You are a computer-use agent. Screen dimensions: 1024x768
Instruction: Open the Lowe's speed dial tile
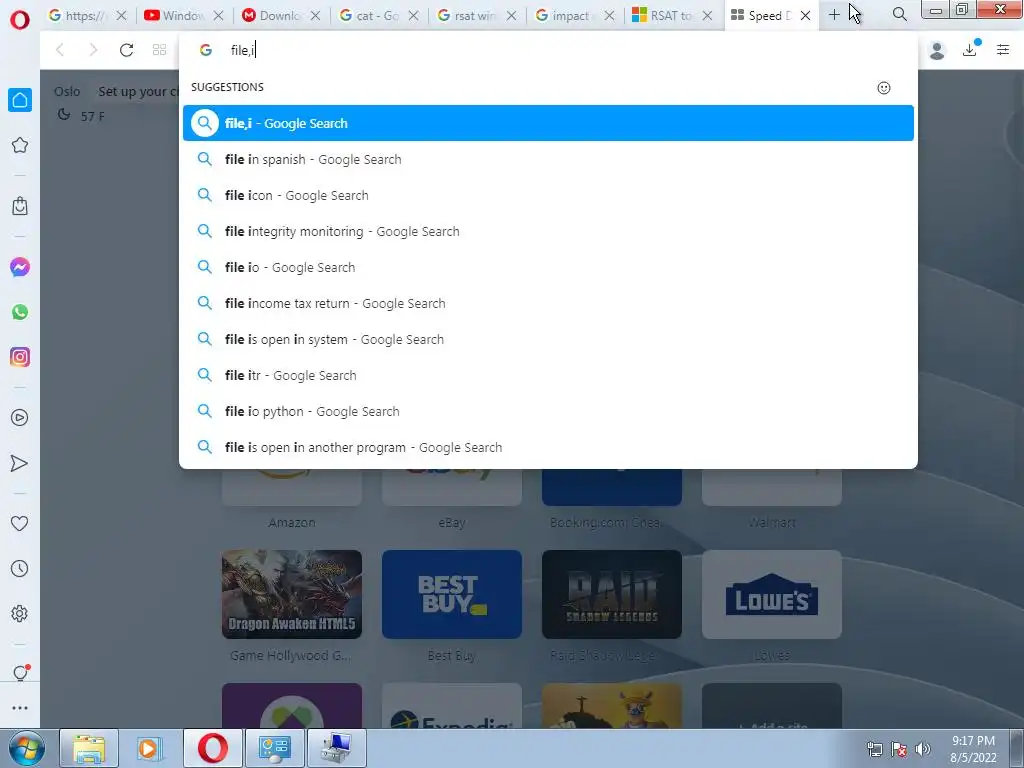771,594
